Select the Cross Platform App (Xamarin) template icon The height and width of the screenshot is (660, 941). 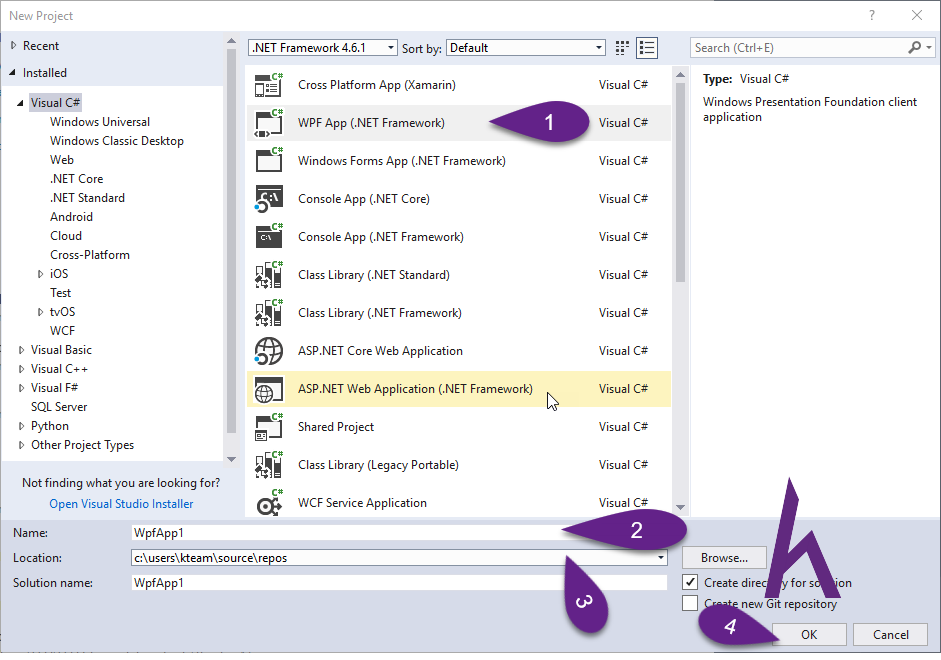point(268,85)
